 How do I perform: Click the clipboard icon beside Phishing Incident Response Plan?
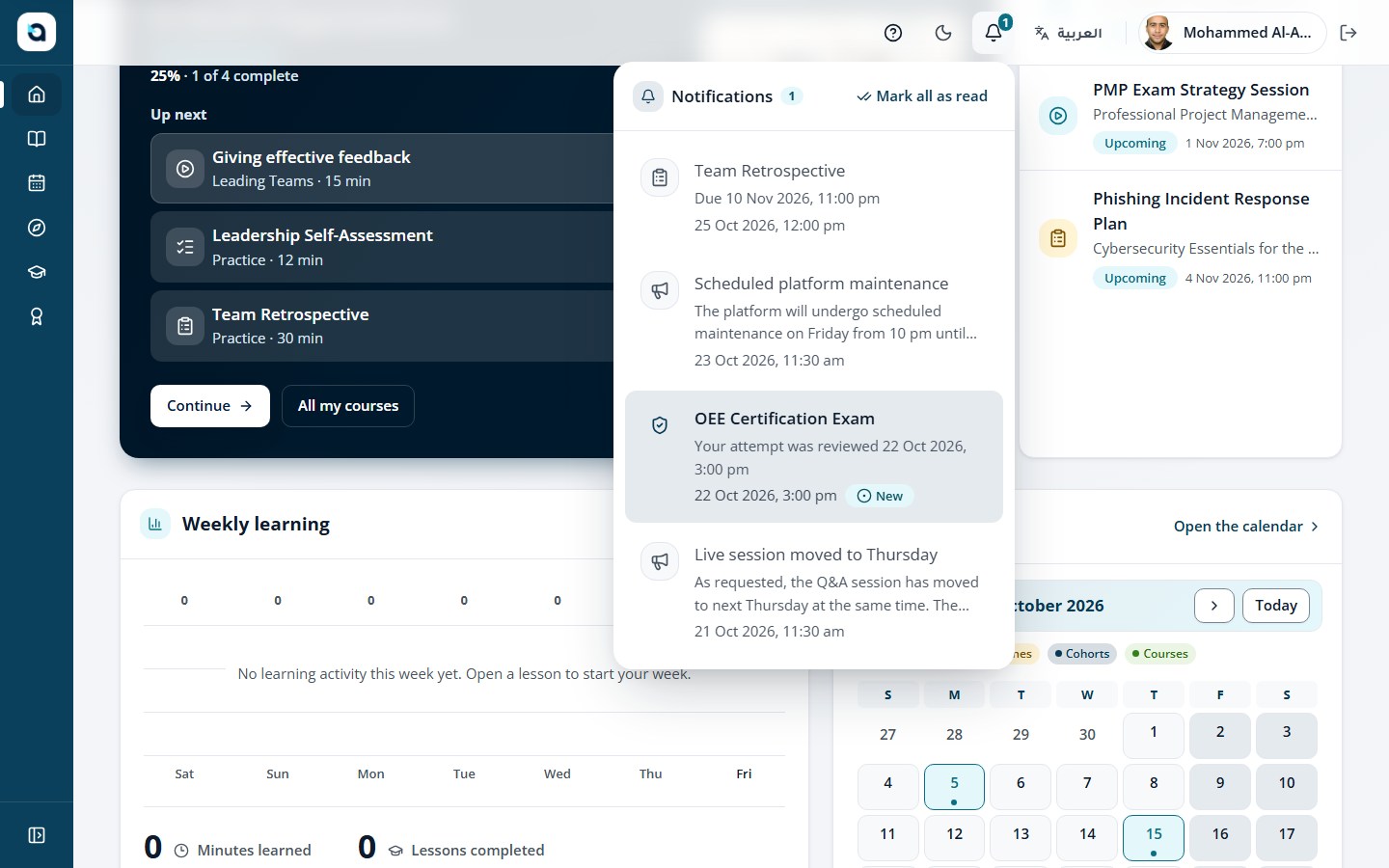pyautogui.click(x=1058, y=238)
